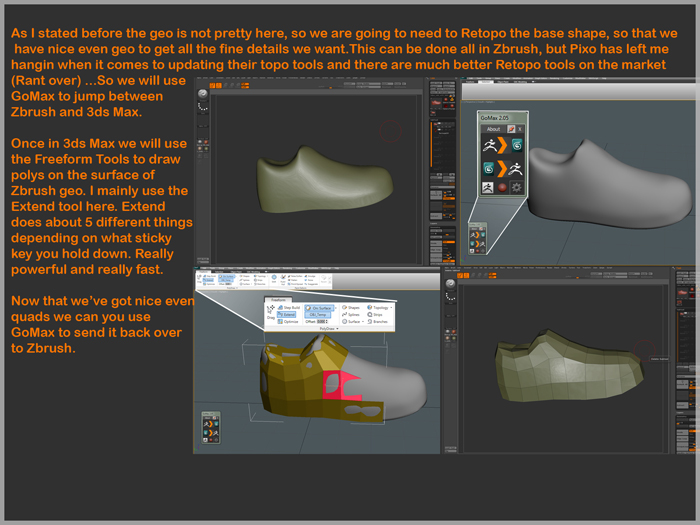Click the orange 3ds-Max-to-ZBrush arrow in GoMax

tap(502, 169)
